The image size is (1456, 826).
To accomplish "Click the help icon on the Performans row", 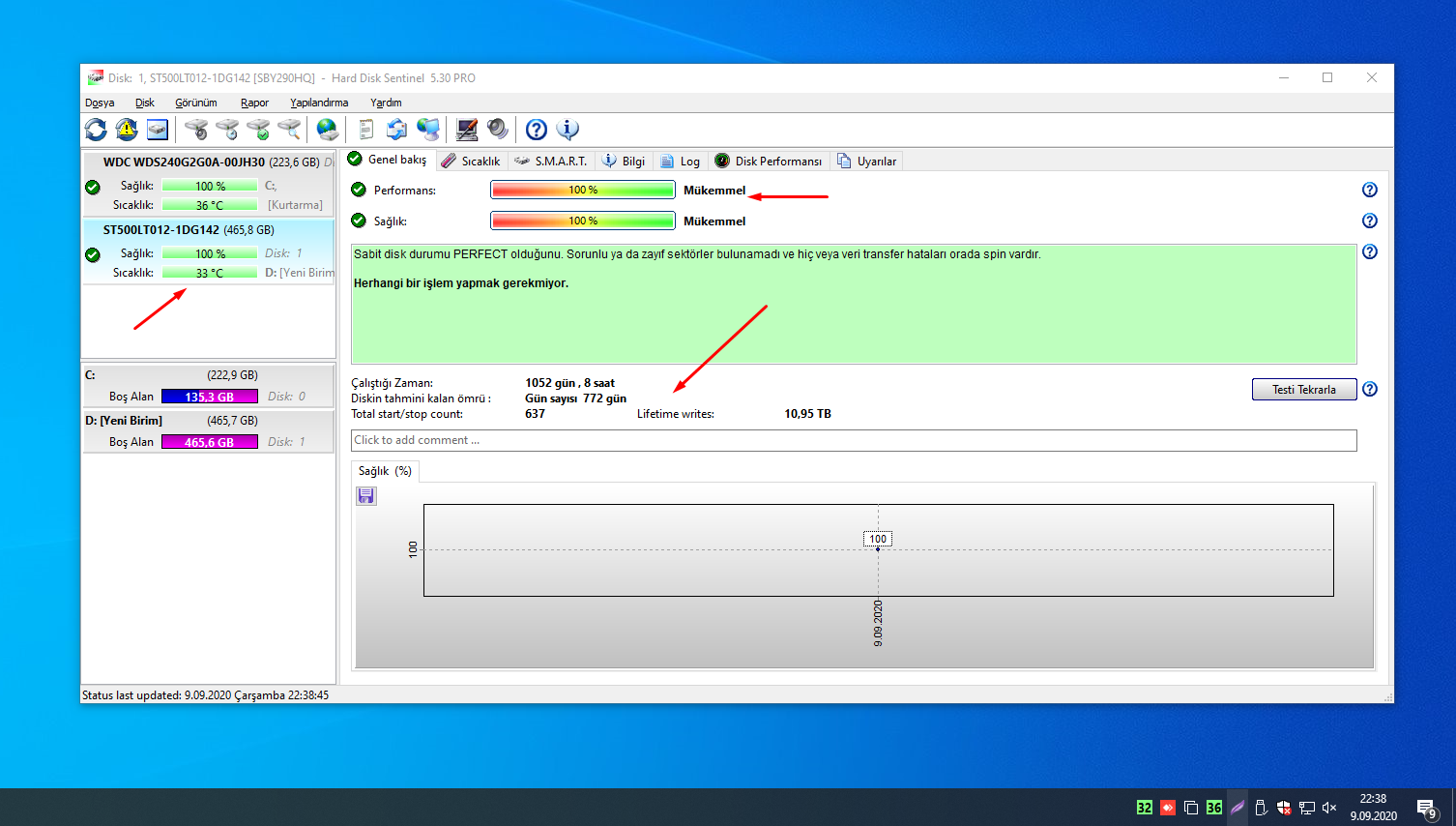I will click(x=1369, y=190).
